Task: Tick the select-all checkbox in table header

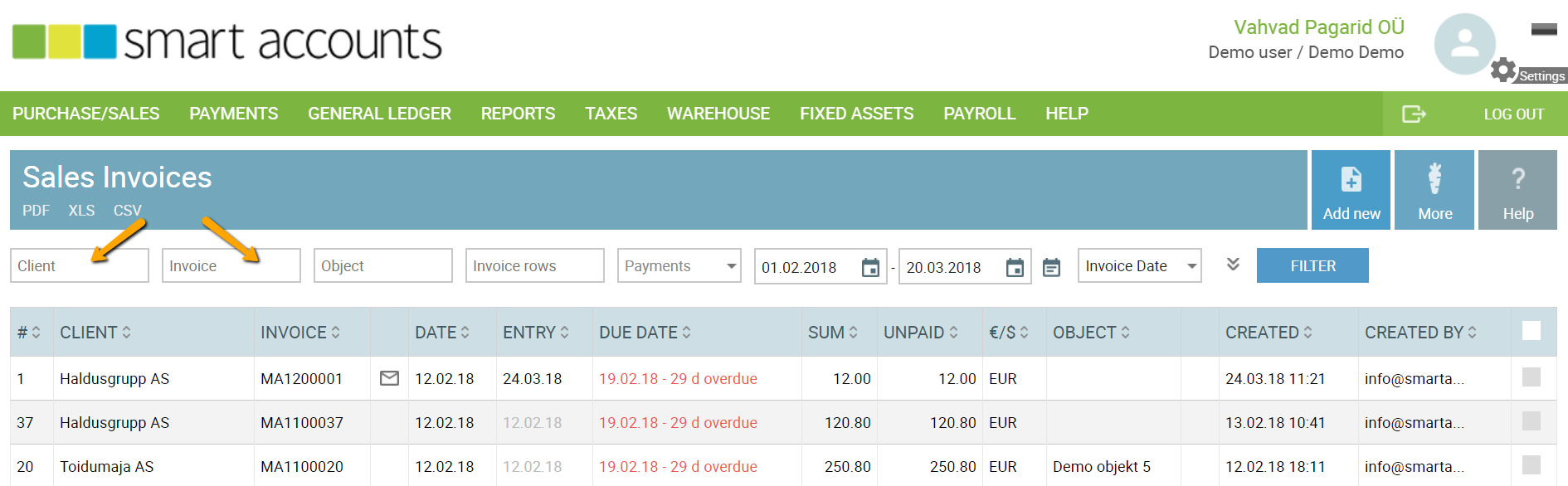Action: click(x=1531, y=330)
